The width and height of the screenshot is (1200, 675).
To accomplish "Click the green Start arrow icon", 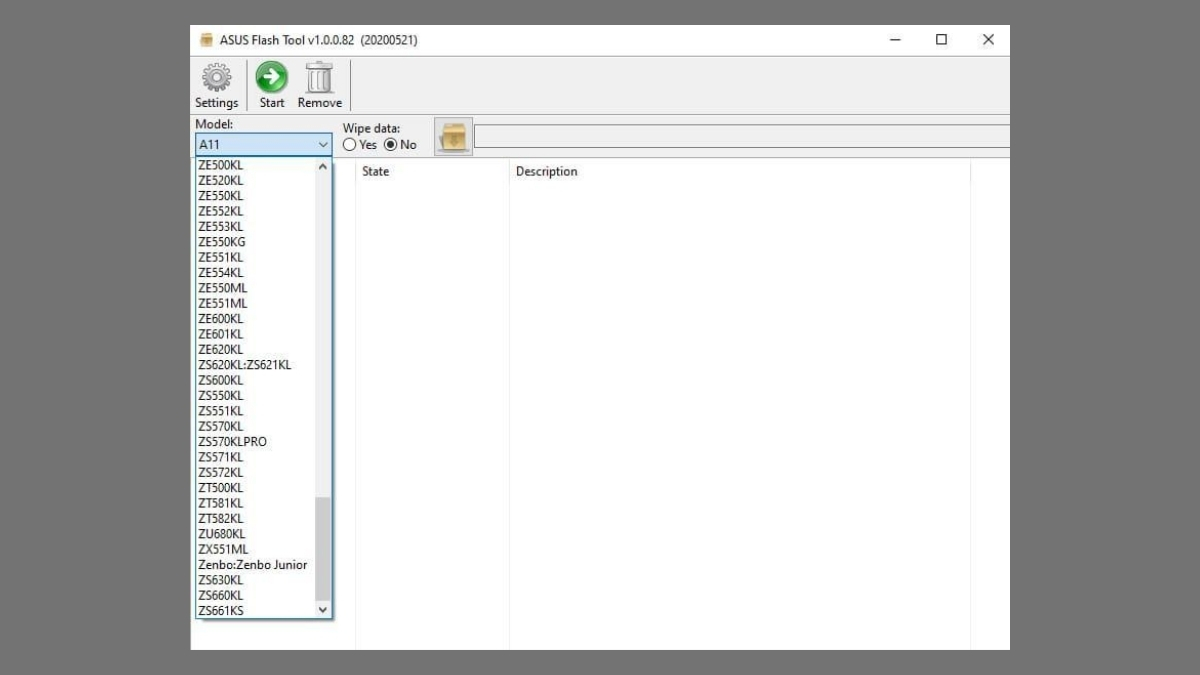I will (x=271, y=79).
